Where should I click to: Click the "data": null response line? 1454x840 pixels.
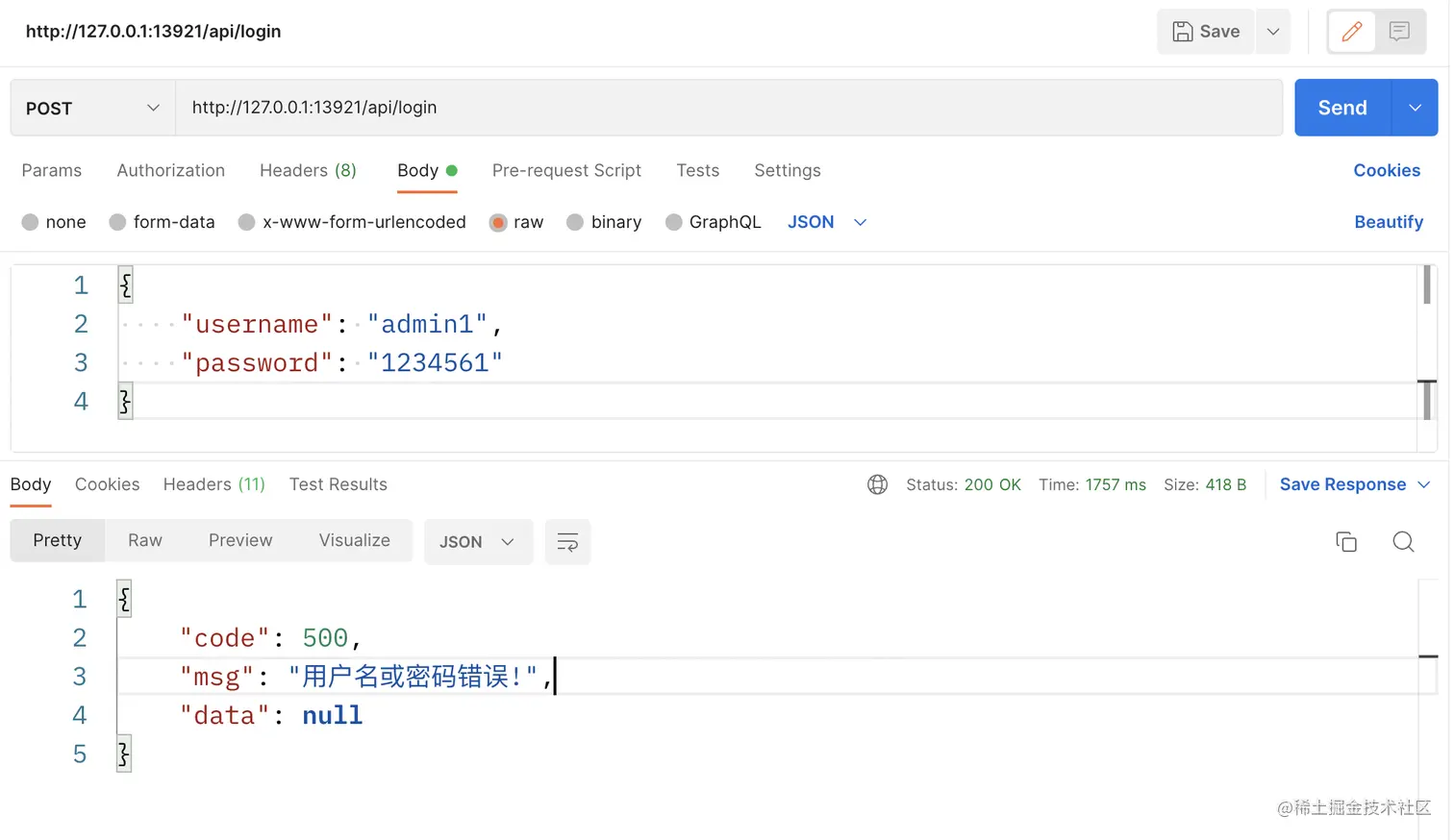(x=271, y=715)
